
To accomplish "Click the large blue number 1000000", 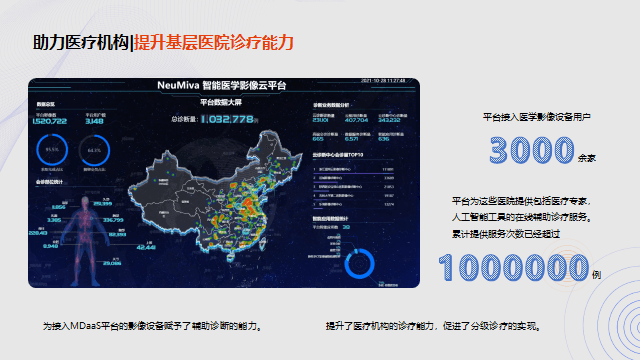I will coord(513,268).
